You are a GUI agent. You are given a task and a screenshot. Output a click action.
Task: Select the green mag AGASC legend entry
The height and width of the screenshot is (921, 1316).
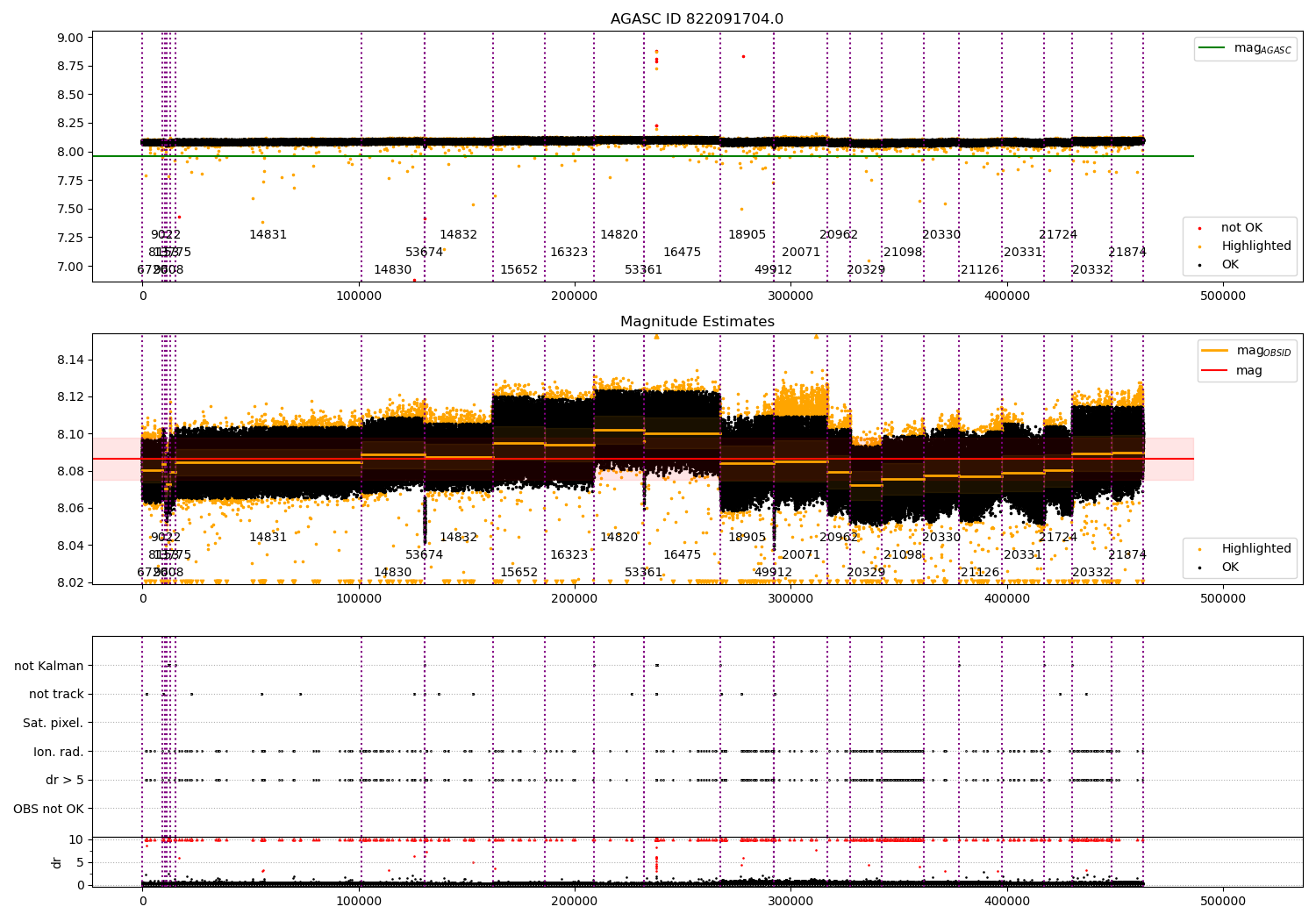[x=1245, y=48]
